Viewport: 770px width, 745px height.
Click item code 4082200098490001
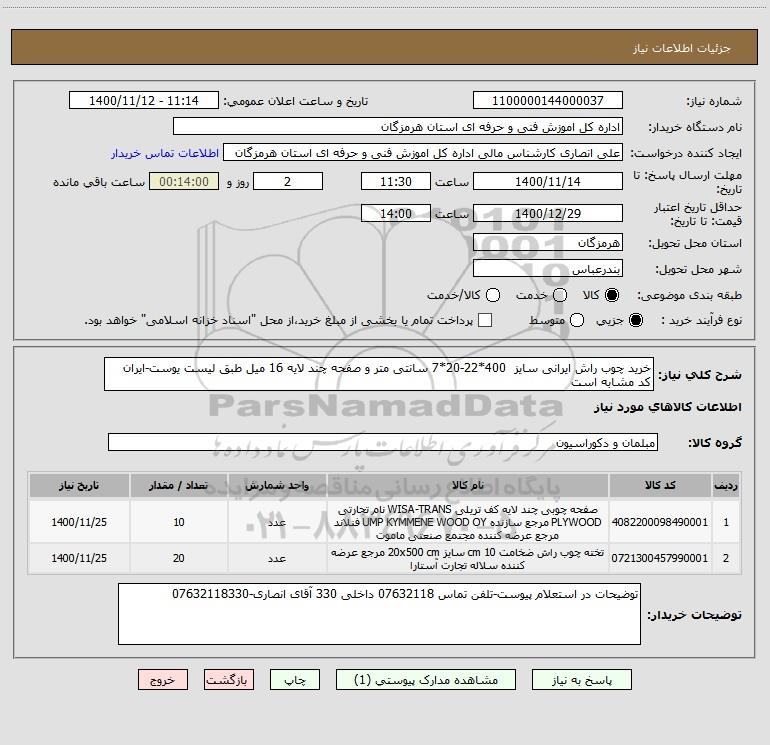point(660,522)
